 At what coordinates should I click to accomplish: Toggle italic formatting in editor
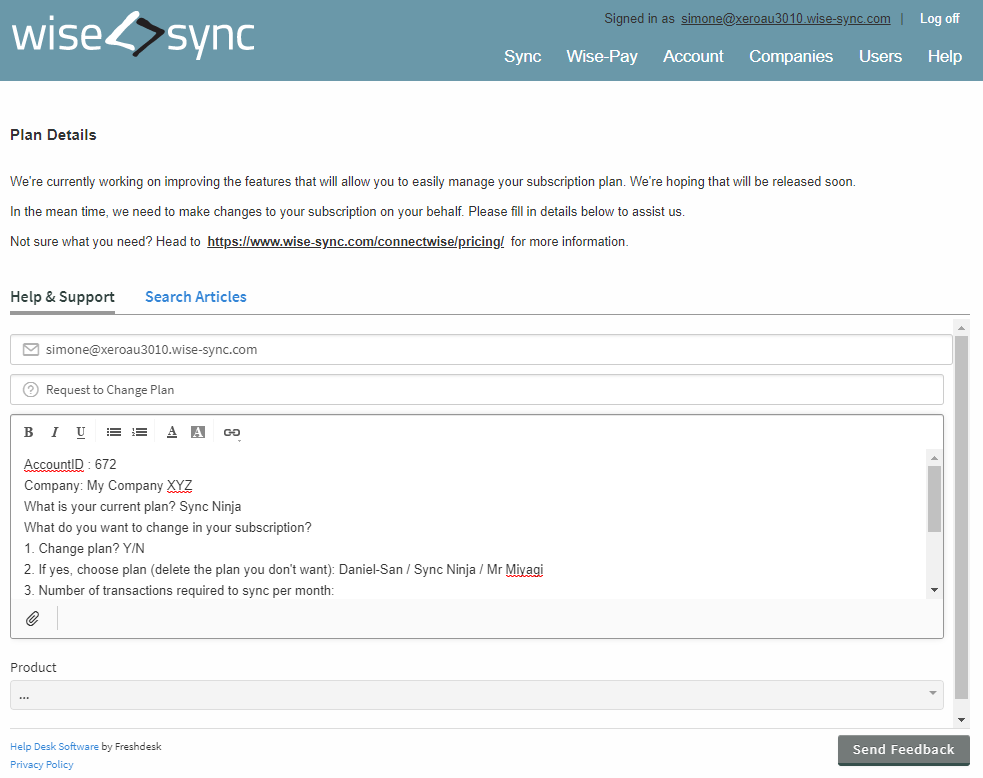tap(55, 432)
